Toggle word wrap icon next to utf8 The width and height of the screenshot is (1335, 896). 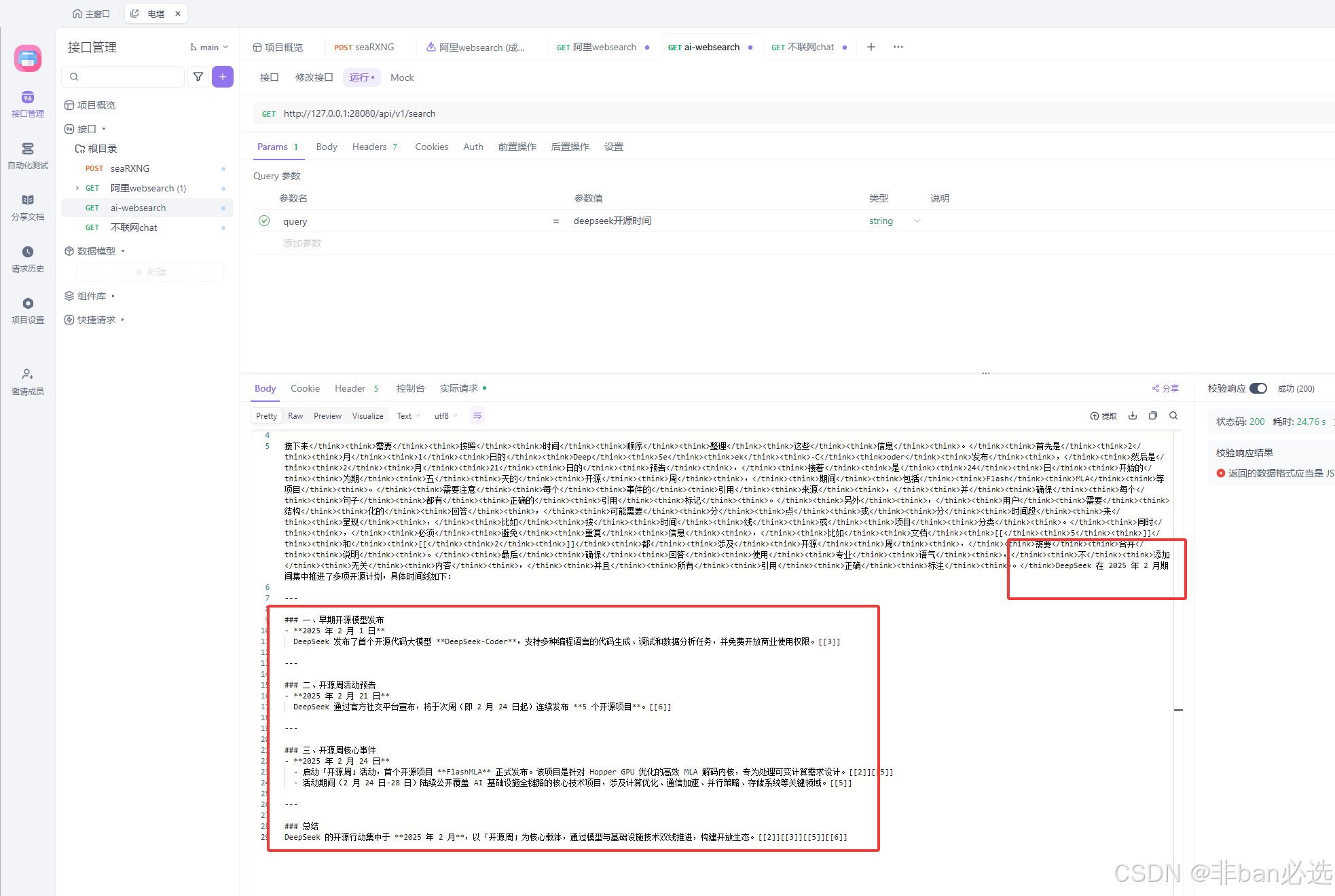(x=477, y=415)
